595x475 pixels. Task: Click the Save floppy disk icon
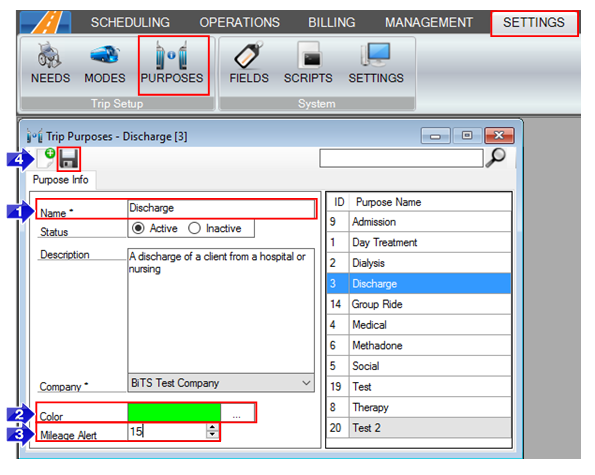coord(69,159)
